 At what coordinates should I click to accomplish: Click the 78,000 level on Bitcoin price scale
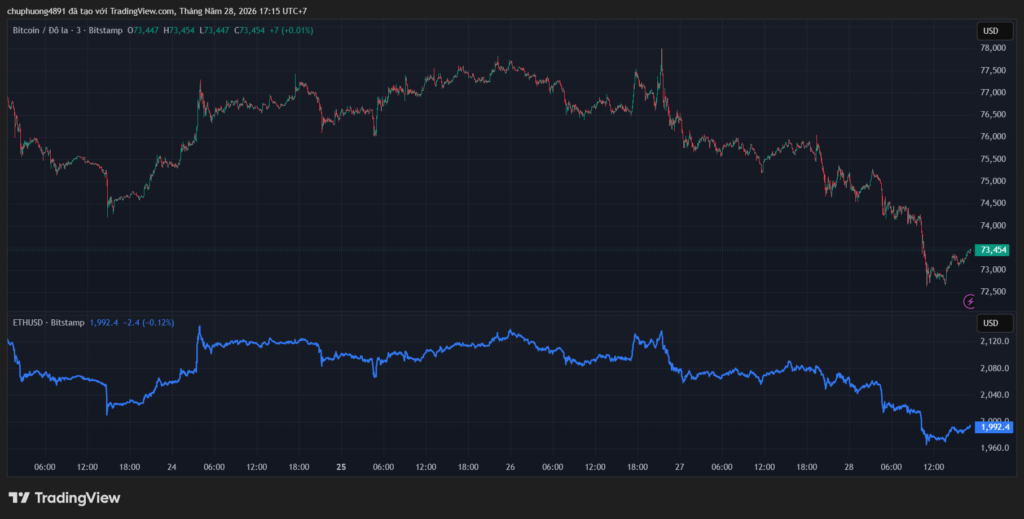click(x=993, y=48)
